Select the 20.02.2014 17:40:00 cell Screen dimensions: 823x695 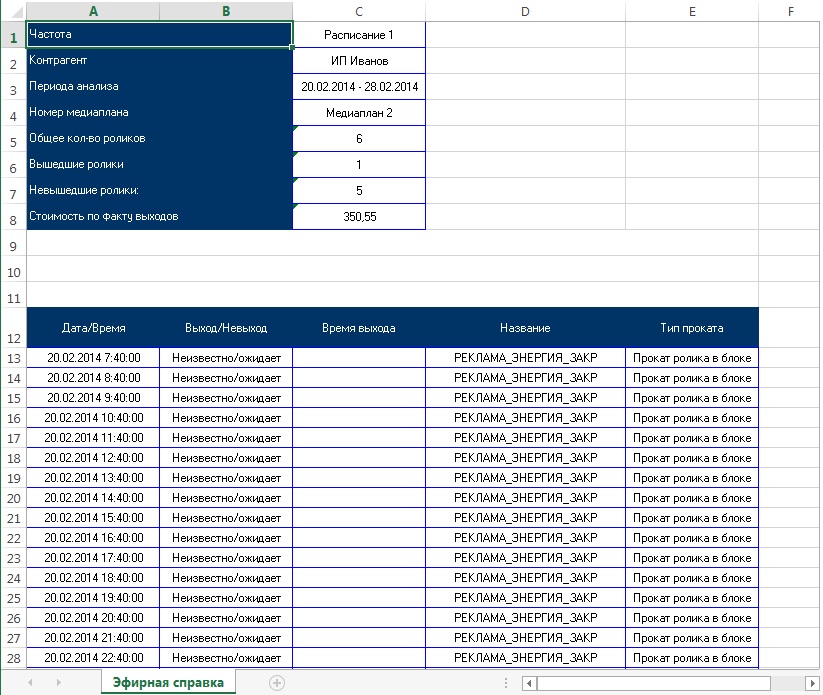pyautogui.click(x=93, y=557)
